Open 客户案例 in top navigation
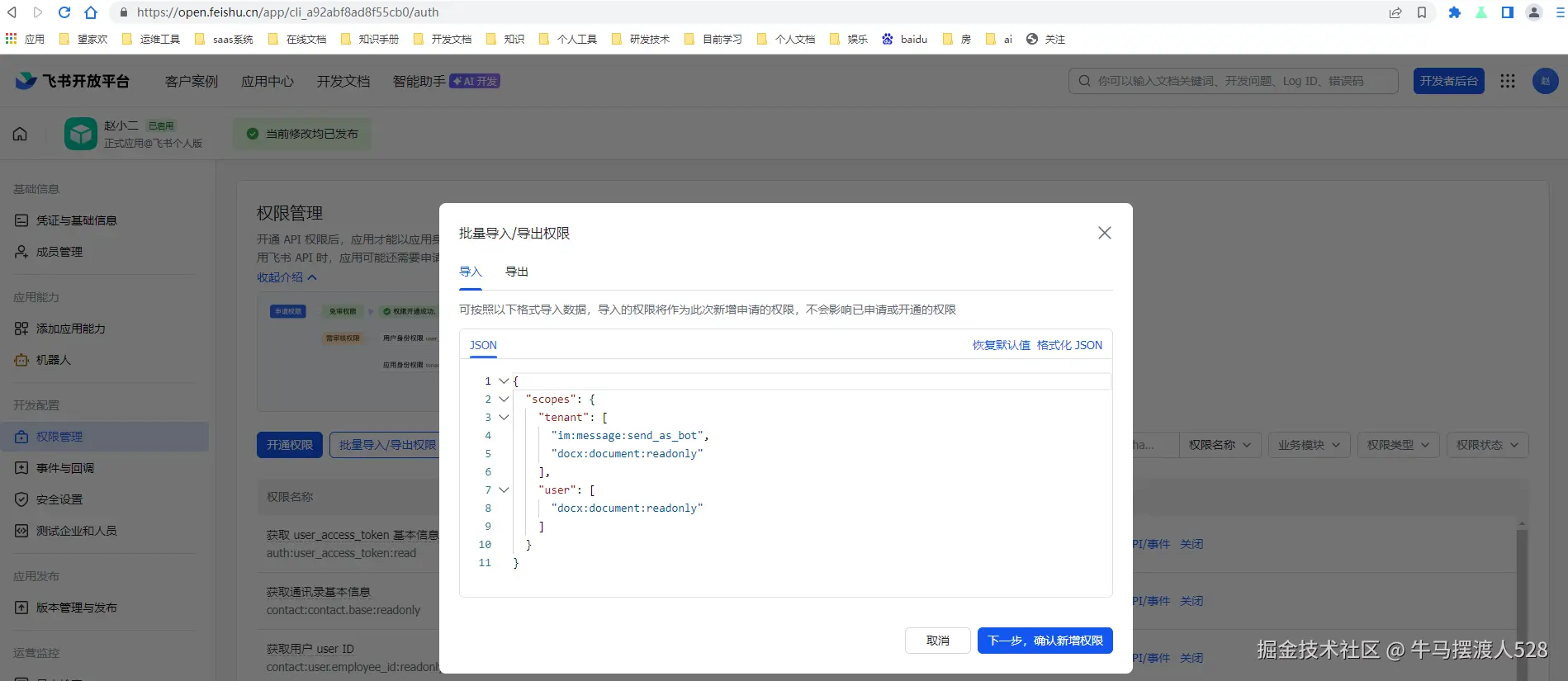Viewport: 1568px width, 681px height. (x=192, y=81)
